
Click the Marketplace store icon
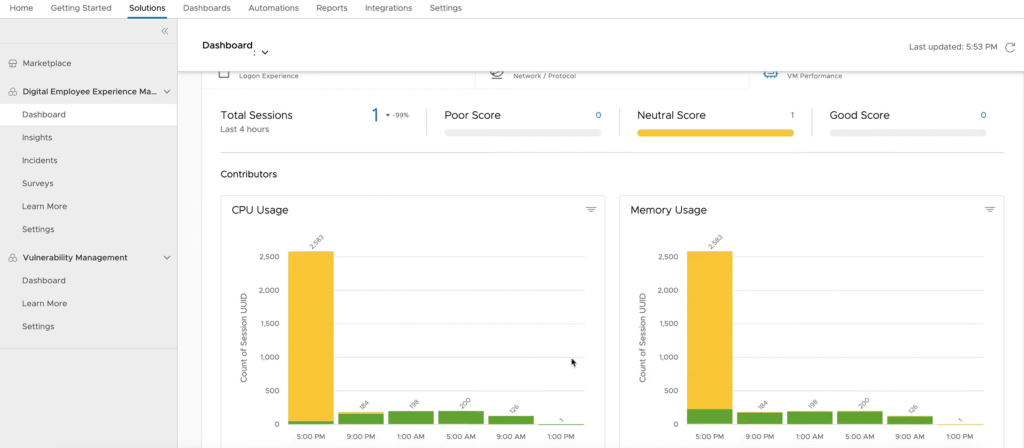click(13, 63)
